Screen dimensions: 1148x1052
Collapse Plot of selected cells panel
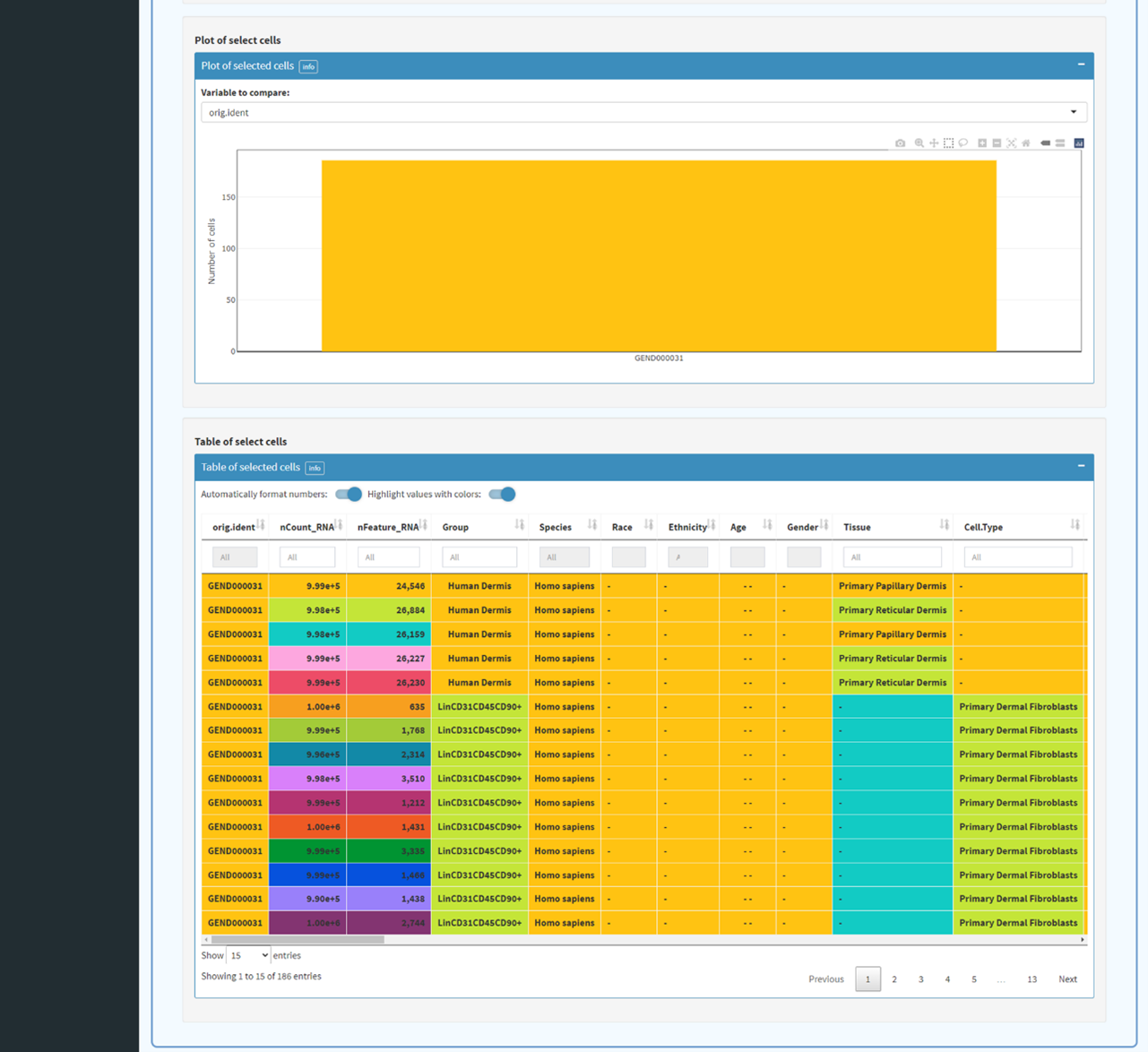click(x=1081, y=65)
